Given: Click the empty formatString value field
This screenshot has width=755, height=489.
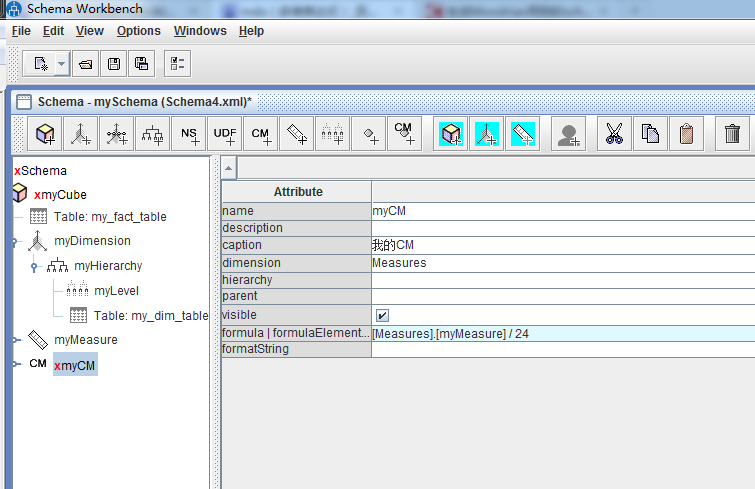Looking at the screenshot, I should click(x=563, y=349).
